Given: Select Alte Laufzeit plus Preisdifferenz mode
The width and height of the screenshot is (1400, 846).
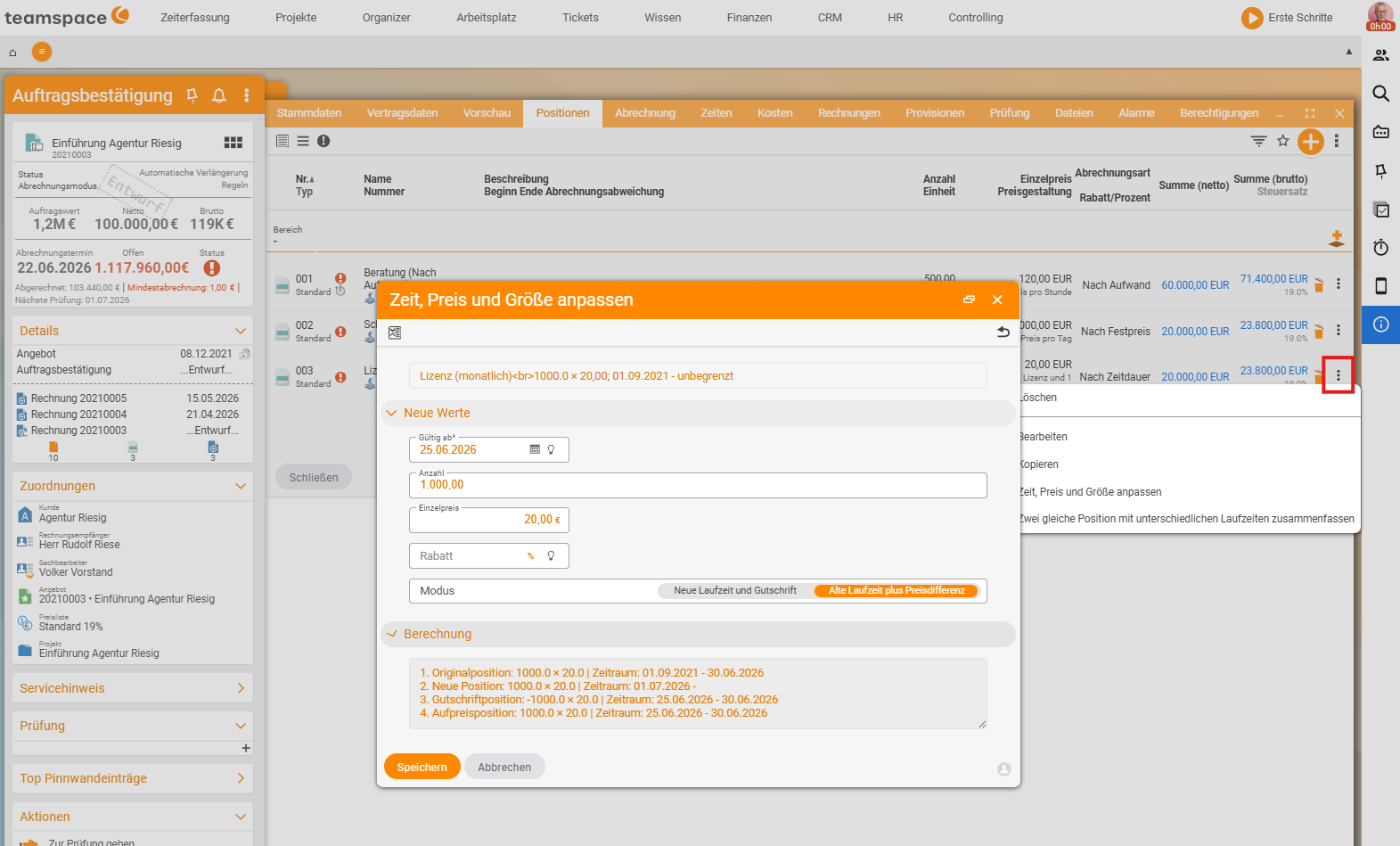Looking at the screenshot, I should coord(896,590).
